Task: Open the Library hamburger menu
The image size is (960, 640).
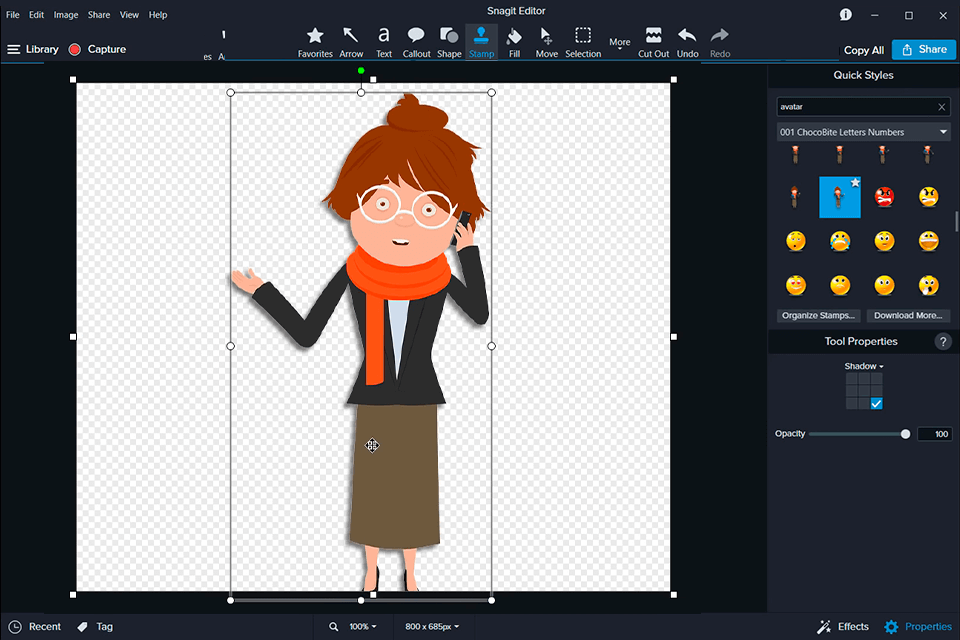Action: click(13, 49)
